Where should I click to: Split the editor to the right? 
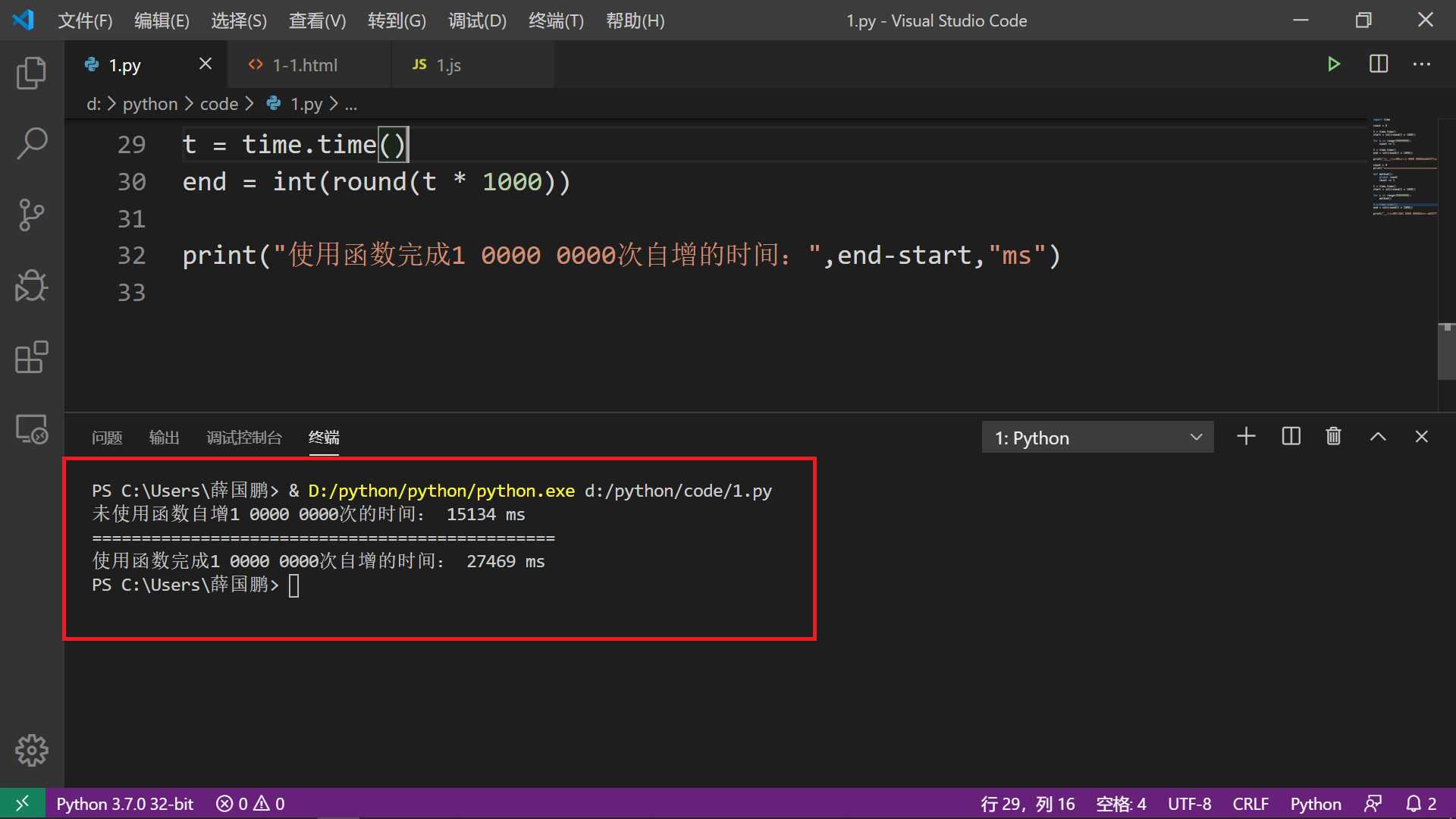pos(1379,64)
